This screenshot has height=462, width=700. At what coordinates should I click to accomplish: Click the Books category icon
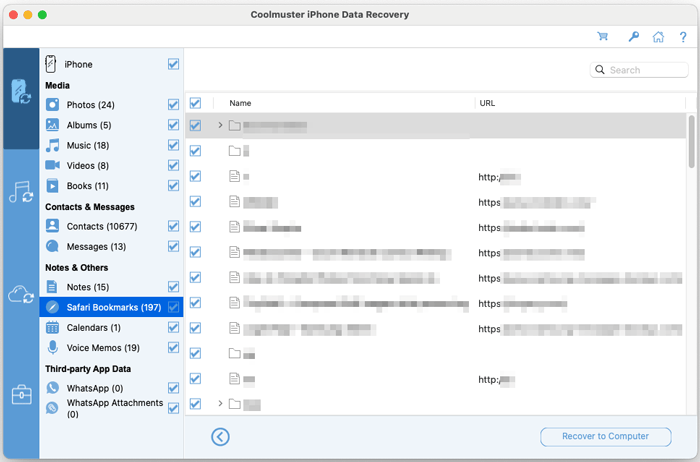52,185
